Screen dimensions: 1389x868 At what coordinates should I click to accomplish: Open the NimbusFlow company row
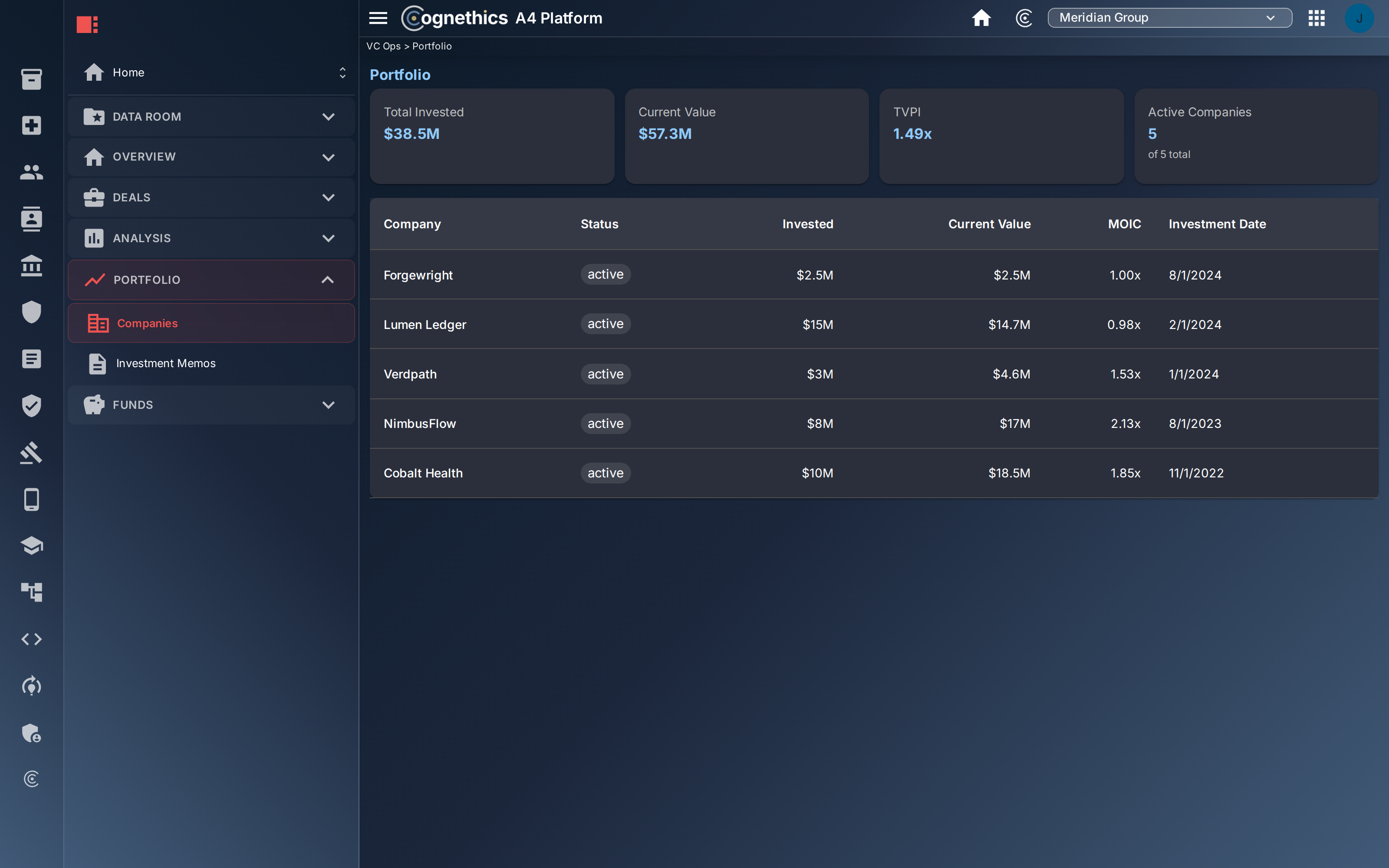[874, 424]
